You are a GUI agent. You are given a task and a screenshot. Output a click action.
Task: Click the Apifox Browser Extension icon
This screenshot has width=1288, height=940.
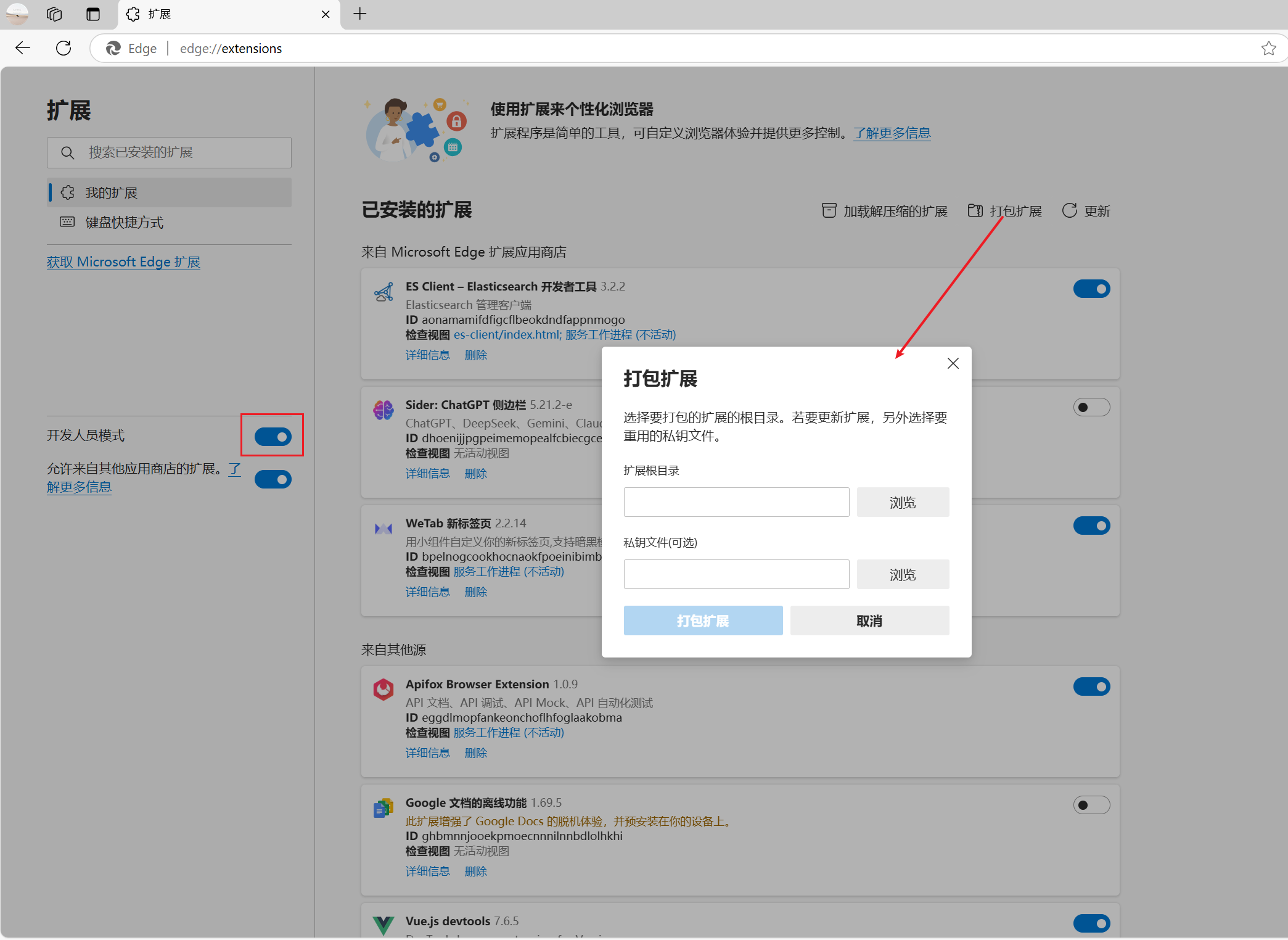tap(383, 689)
